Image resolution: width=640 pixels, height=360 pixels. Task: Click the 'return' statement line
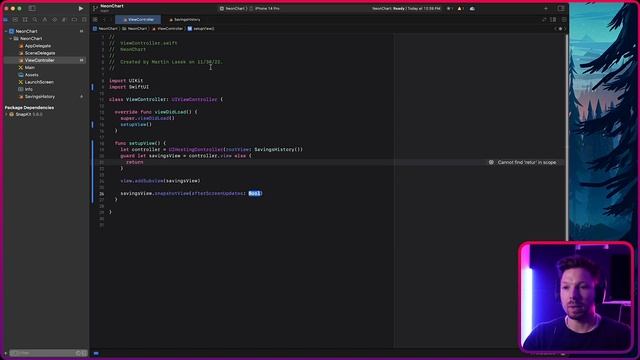pos(135,162)
